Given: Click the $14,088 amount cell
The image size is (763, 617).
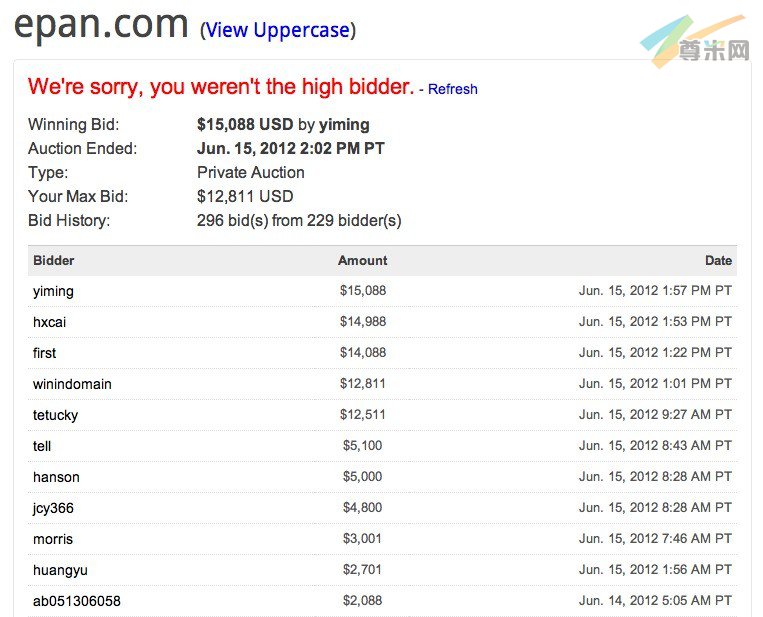Looking at the screenshot, I should pyautogui.click(x=363, y=352).
